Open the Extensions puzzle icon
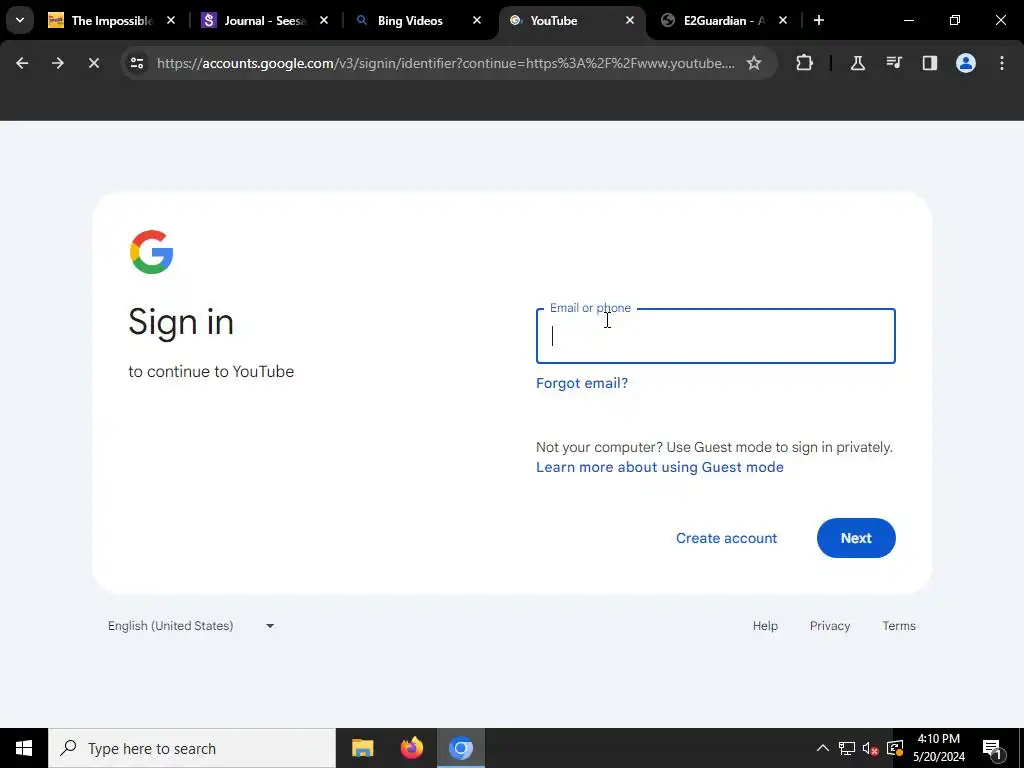1024x768 pixels. (x=805, y=63)
